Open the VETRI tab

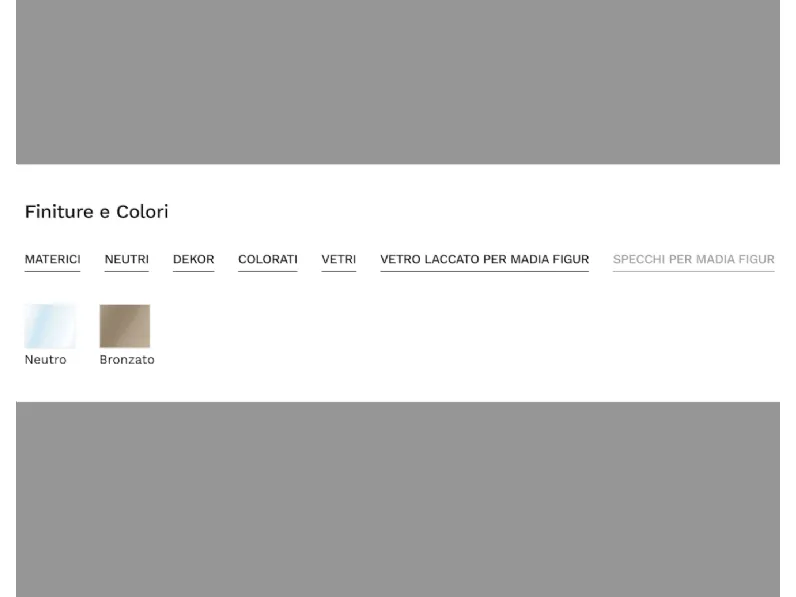339,259
